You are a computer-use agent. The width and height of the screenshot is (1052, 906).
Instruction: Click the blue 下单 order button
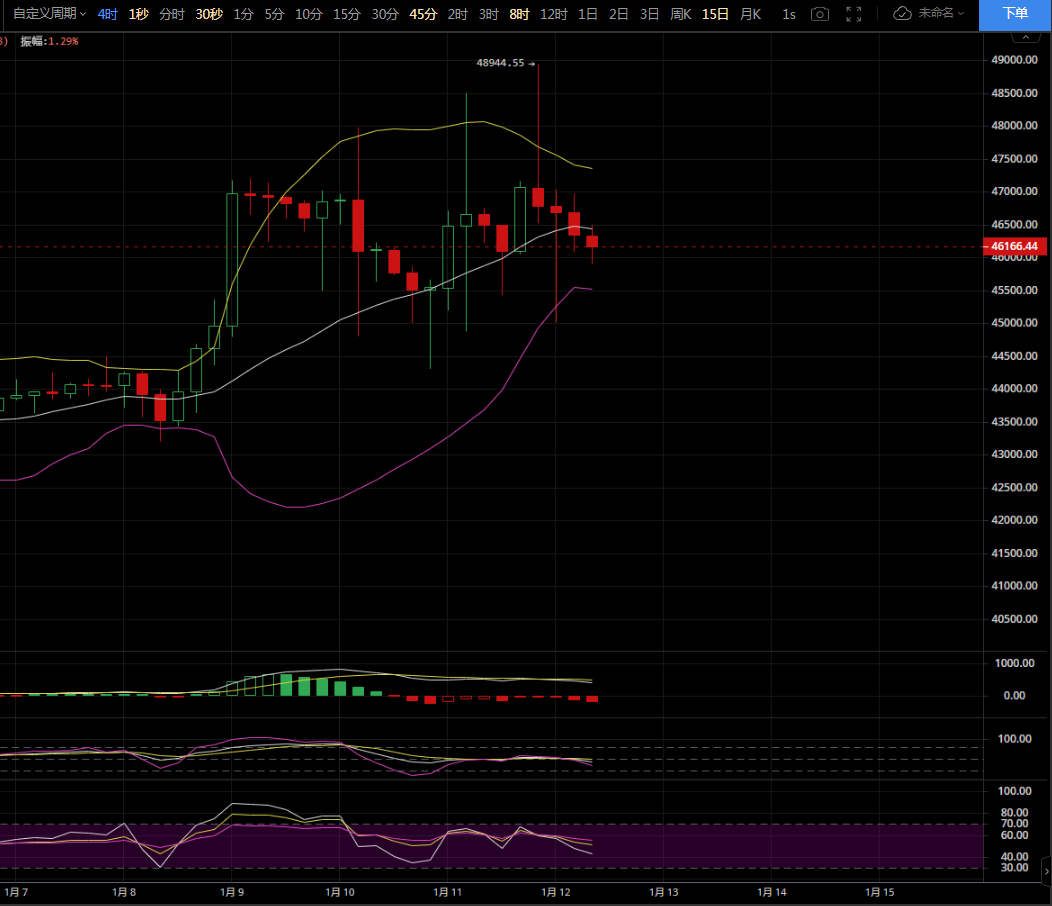point(1015,15)
